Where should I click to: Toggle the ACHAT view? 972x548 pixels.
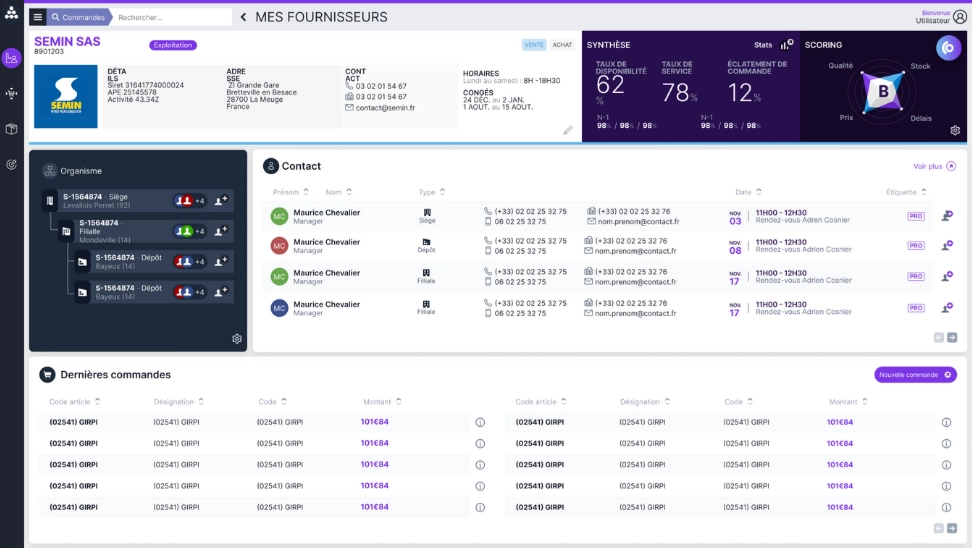(562, 45)
